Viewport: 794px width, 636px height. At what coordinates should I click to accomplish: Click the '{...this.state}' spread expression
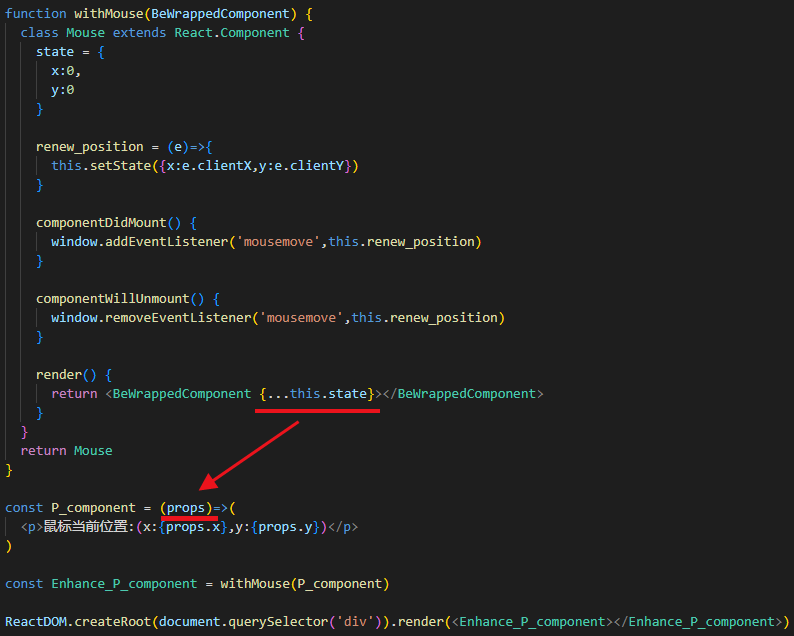pos(317,394)
